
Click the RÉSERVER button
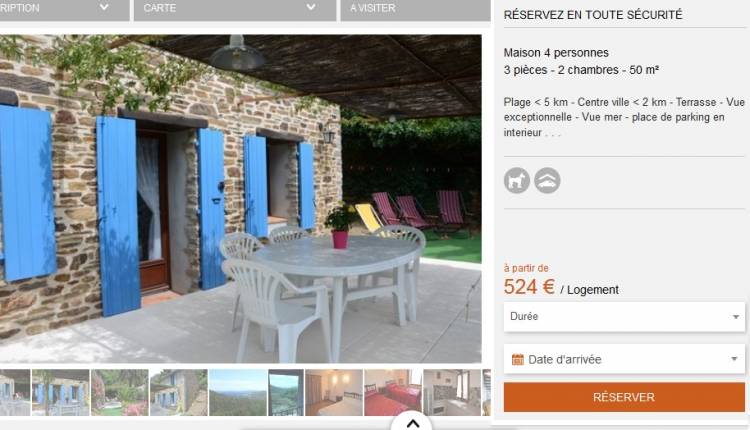click(624, 397)
